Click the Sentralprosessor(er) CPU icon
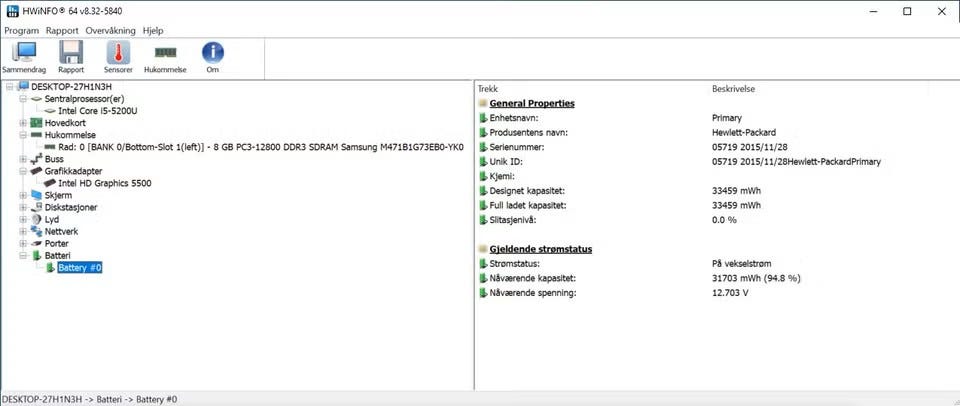960x406 pixels. [36, 99]
